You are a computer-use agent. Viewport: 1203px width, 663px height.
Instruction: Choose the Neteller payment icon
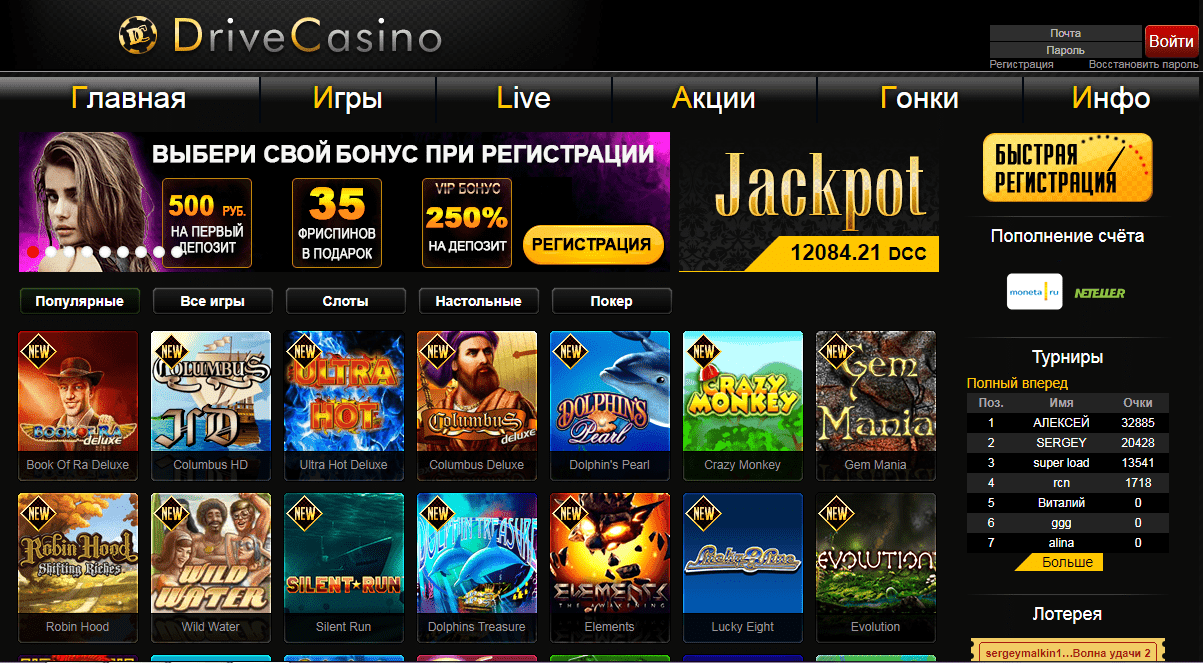1100,293
